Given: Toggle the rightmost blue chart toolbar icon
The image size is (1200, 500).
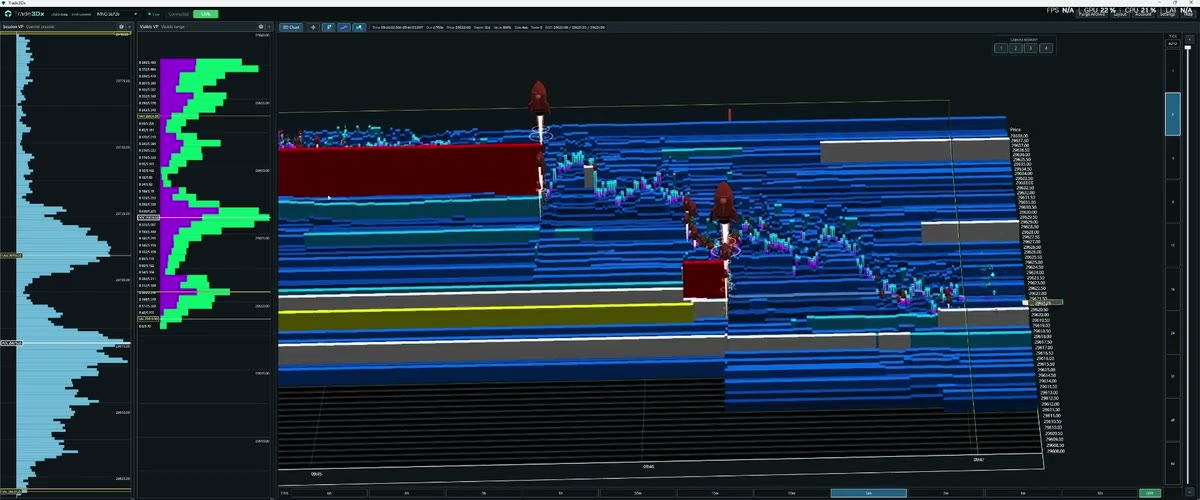Looking at the screenshot, I should point(359,27).
